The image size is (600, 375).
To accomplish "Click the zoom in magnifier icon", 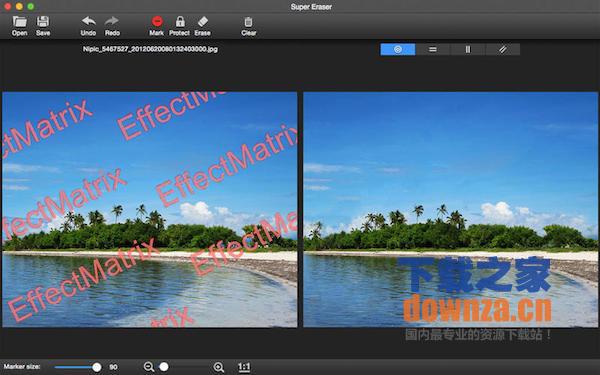I will point(218,367).
